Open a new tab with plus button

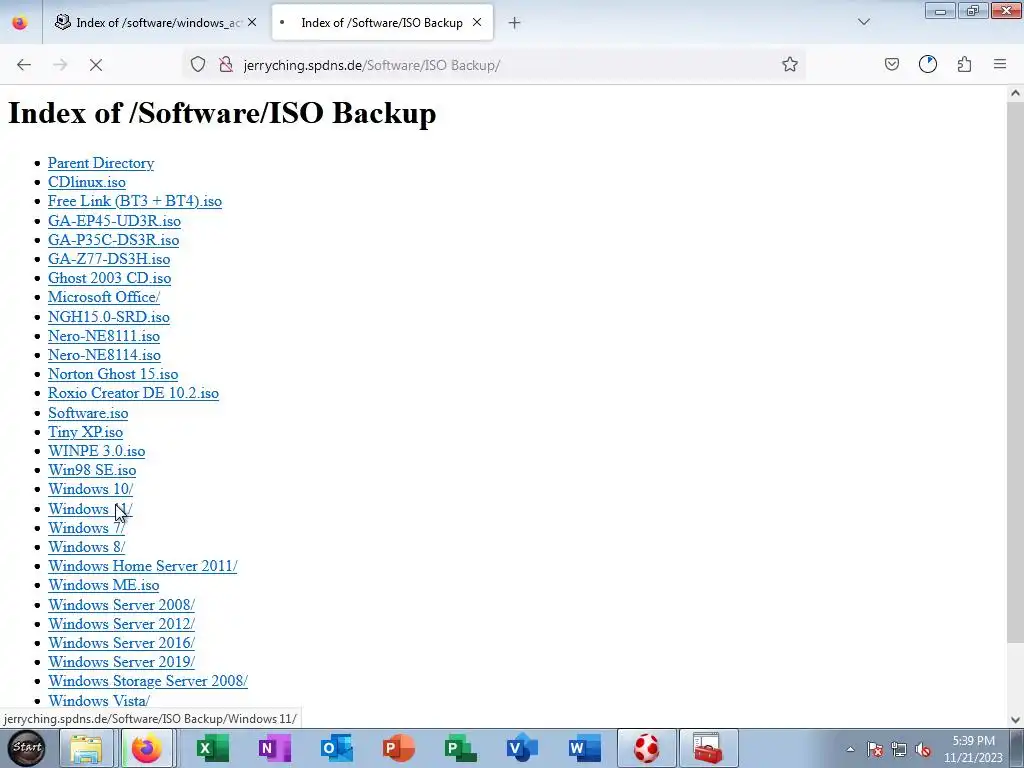tap(515, 23)
